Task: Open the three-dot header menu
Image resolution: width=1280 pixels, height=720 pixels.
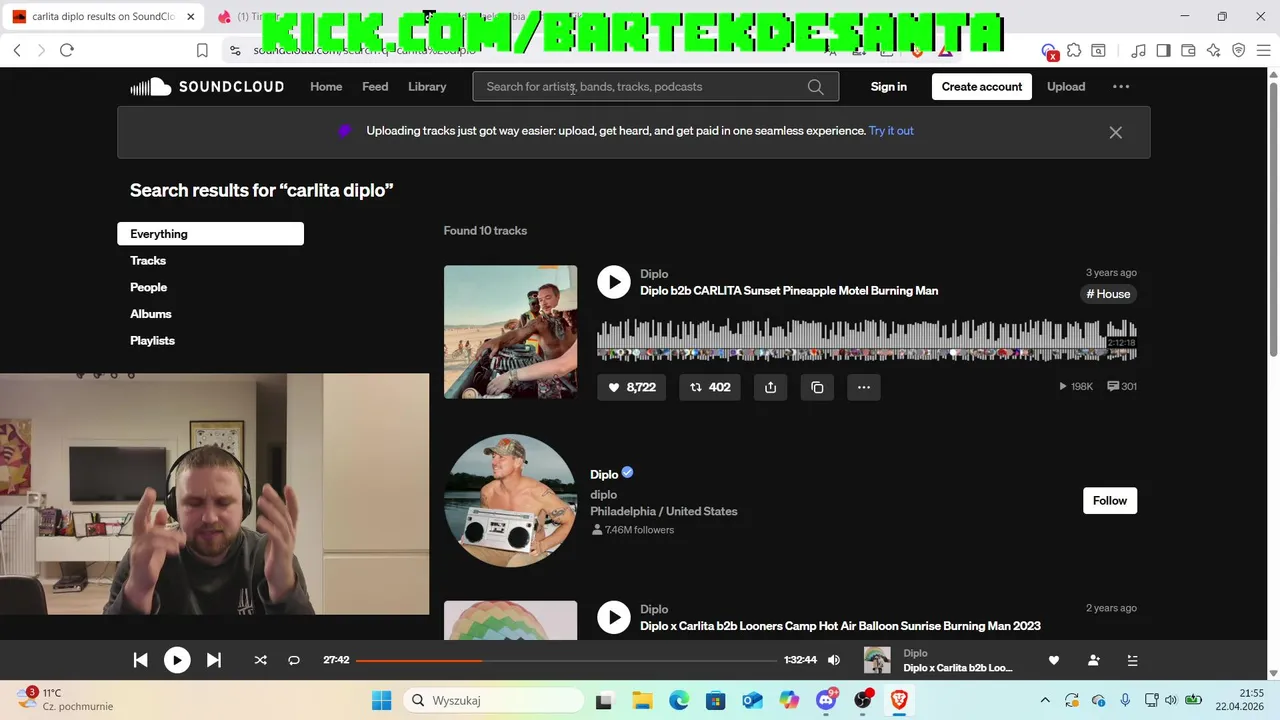Action: pyautogui.click(x=1121, y=87)
